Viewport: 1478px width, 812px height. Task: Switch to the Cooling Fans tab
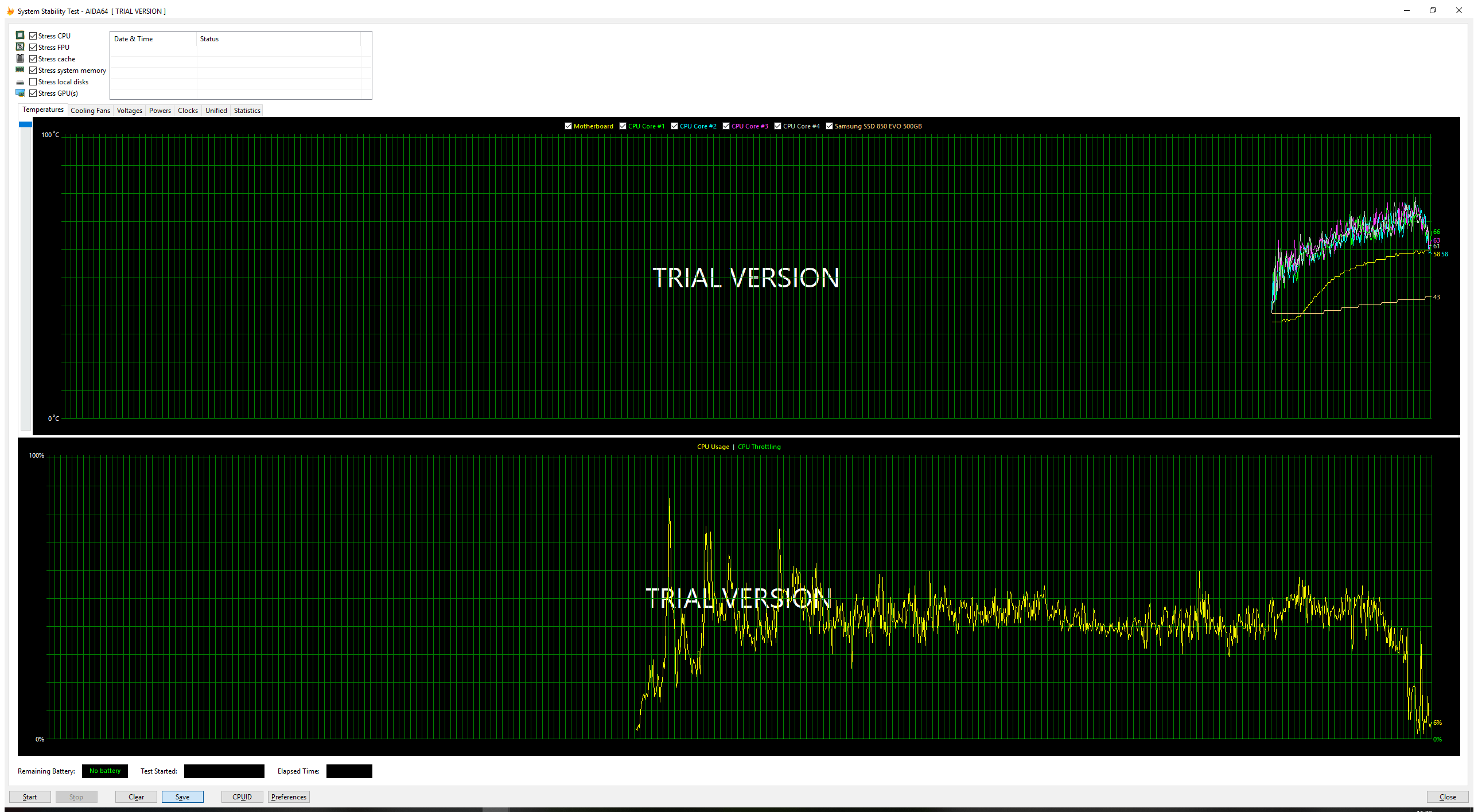point(90,111)
